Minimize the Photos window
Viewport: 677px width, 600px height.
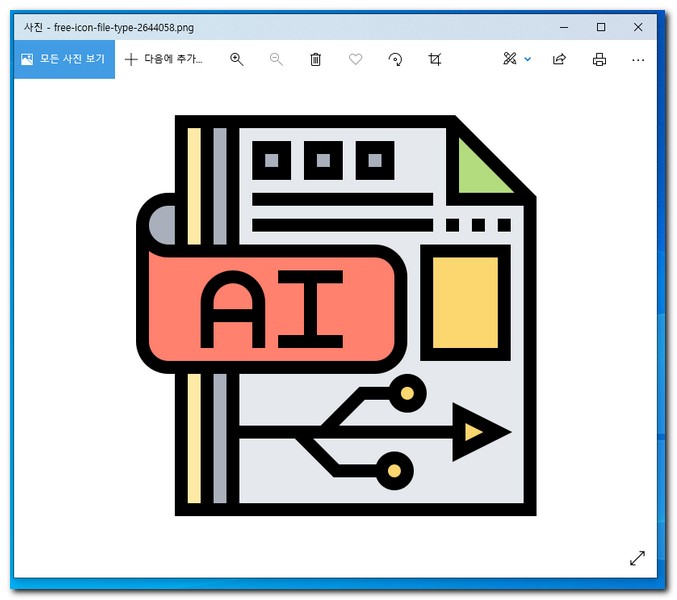point(564,27)
